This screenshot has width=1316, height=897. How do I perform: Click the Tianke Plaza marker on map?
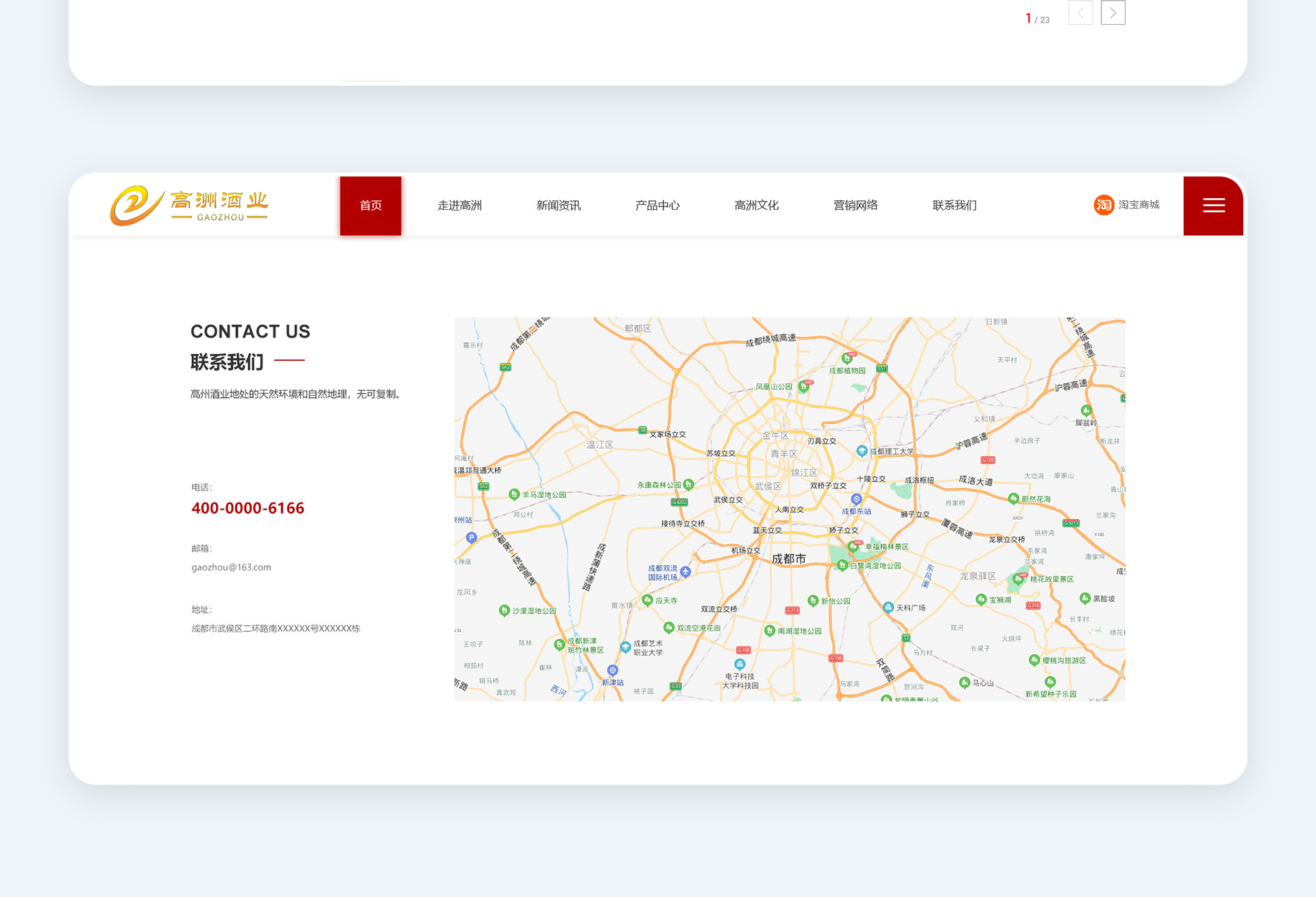[888, 607]
